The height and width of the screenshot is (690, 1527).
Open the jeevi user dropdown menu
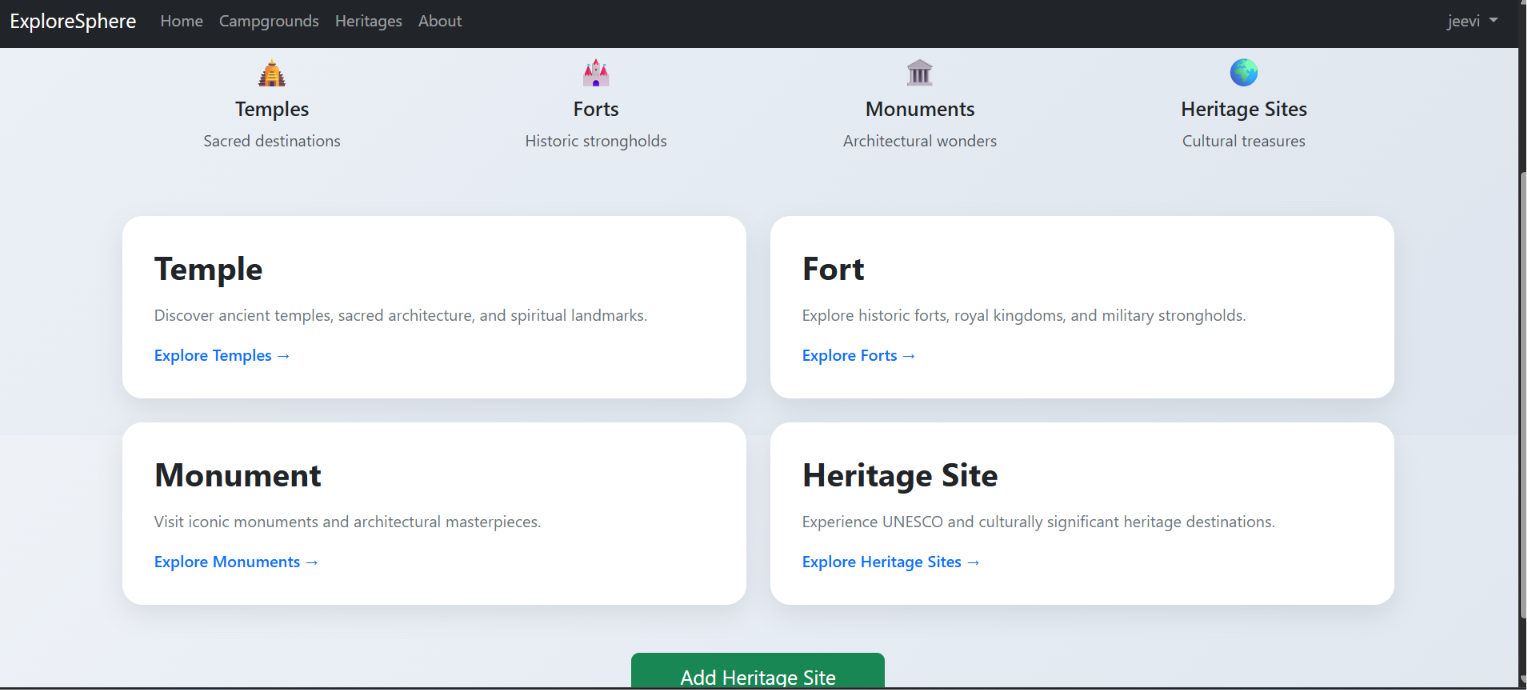[x=1472, y=21]
